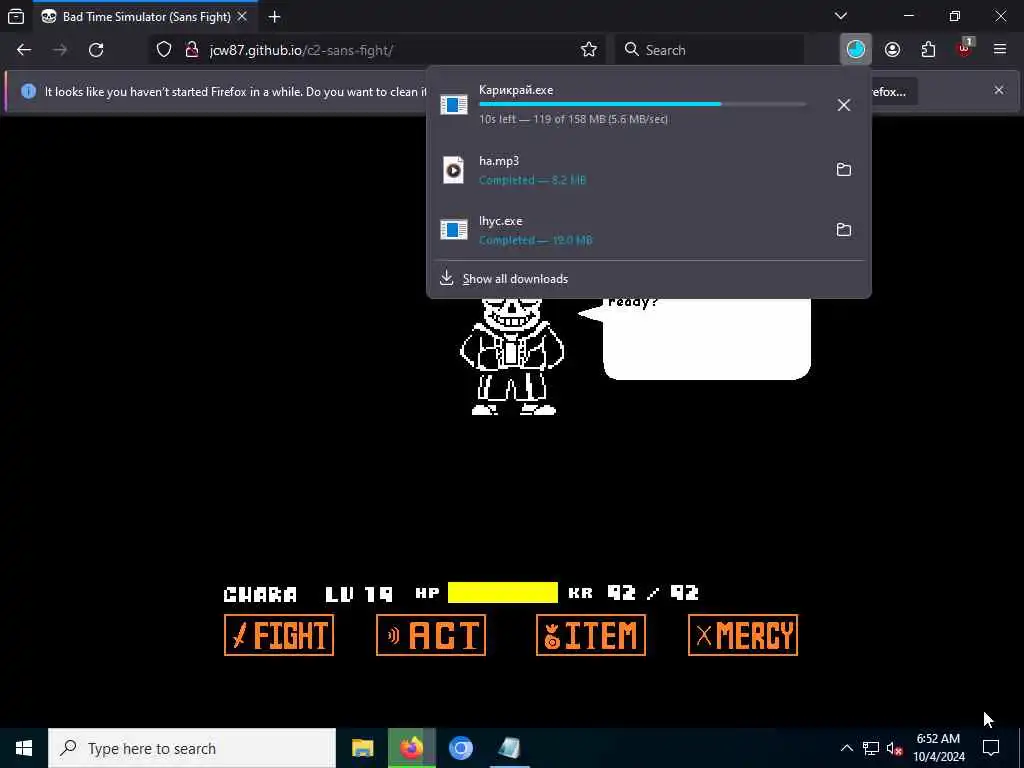The height and width of the screenshot is (768, 1024).
Task: Open the volume tray icon
Action: coord(894,748)
